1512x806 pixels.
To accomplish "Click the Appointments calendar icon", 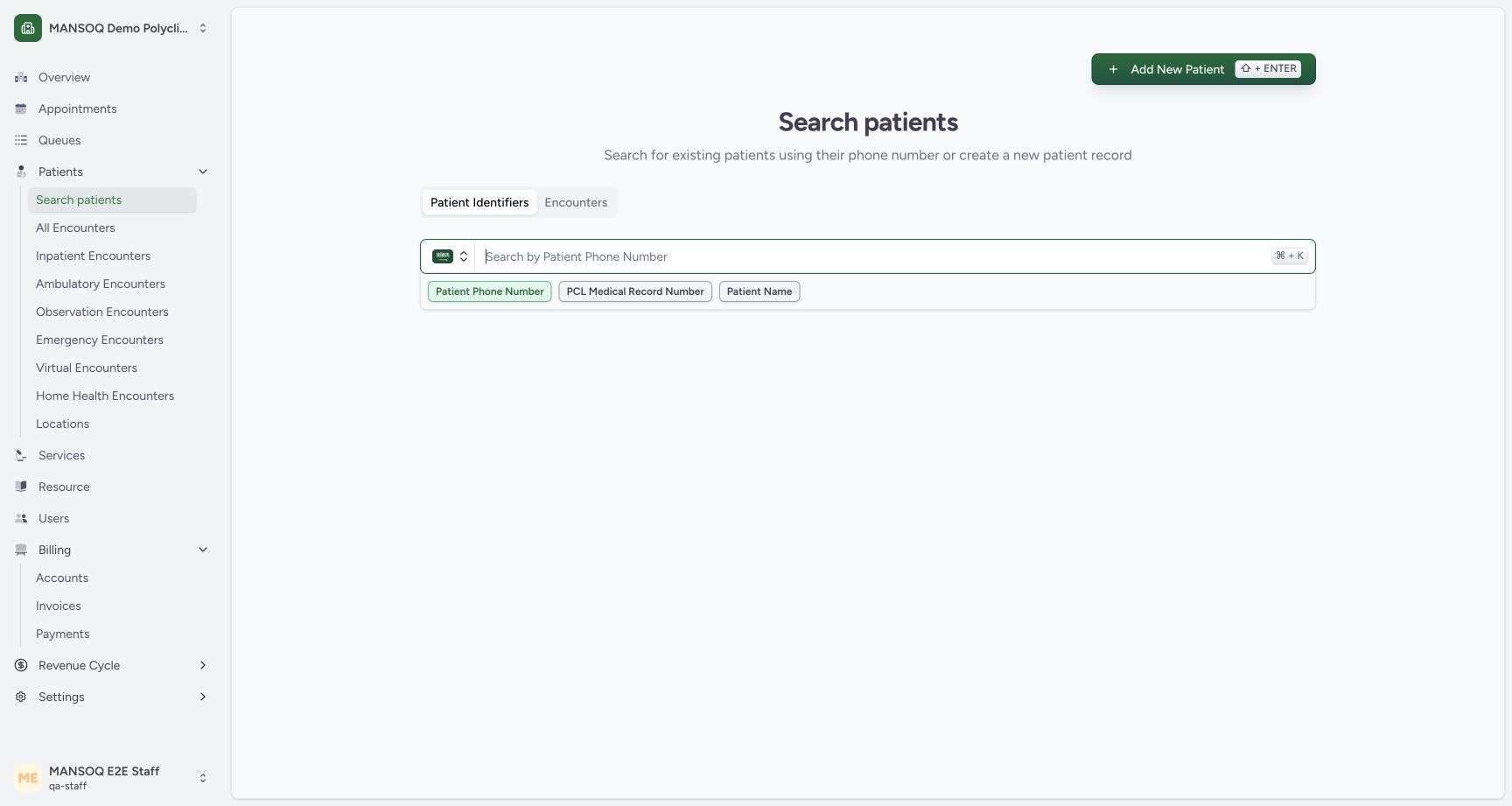I will coord(21,109).
